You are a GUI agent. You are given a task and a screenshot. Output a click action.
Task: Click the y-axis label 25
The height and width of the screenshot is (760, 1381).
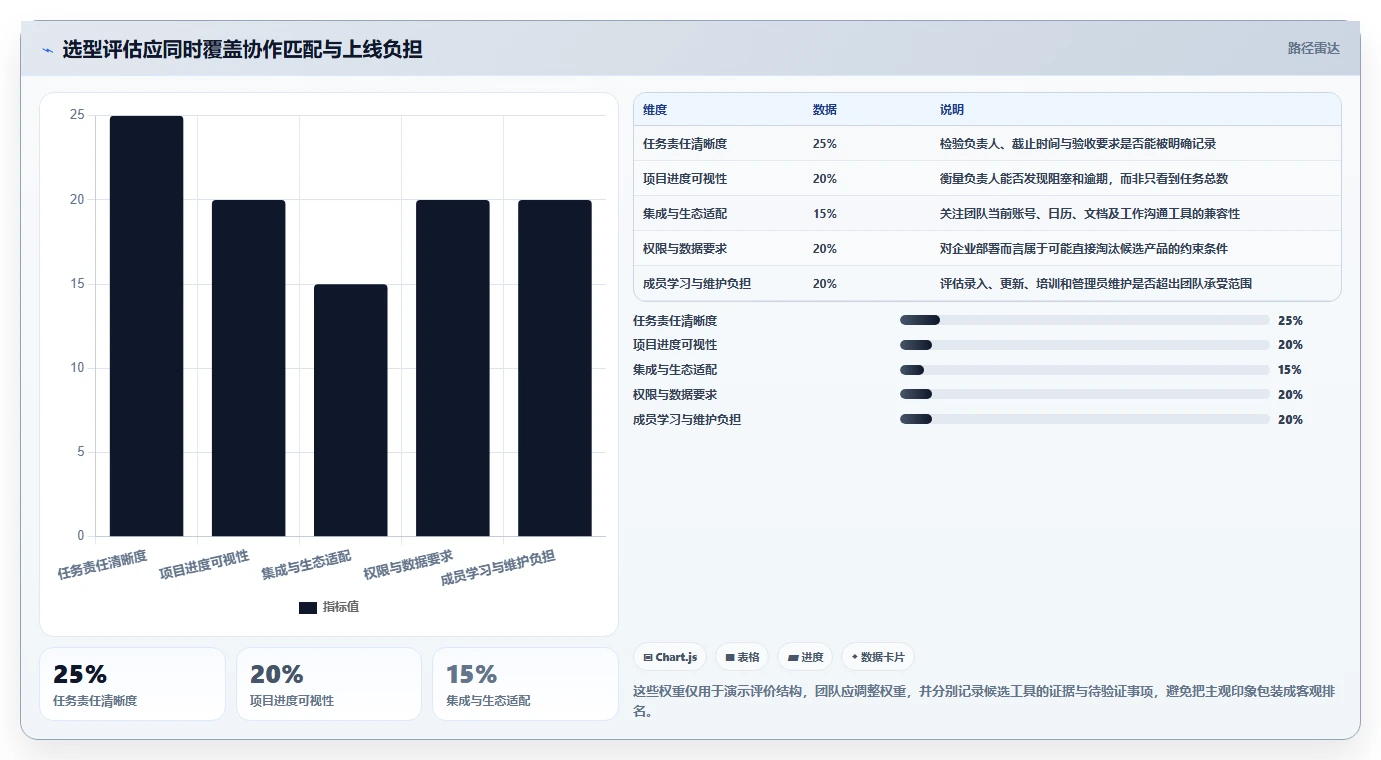77,116
